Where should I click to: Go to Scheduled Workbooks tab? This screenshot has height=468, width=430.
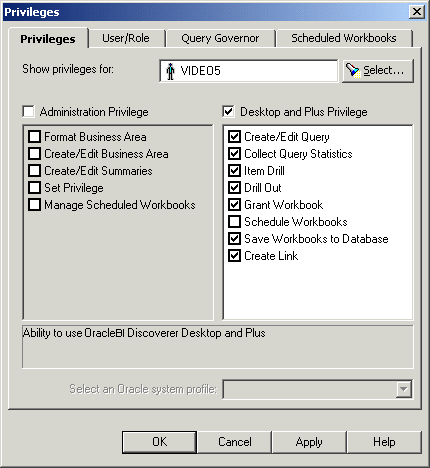[x=344, y=38]
